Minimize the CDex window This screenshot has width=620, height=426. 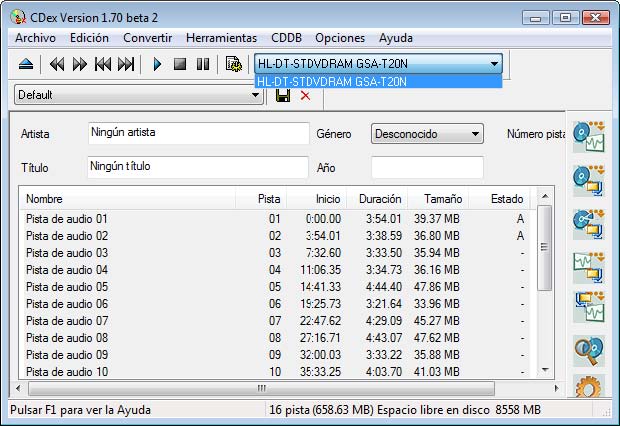click(x=535, y=18)
